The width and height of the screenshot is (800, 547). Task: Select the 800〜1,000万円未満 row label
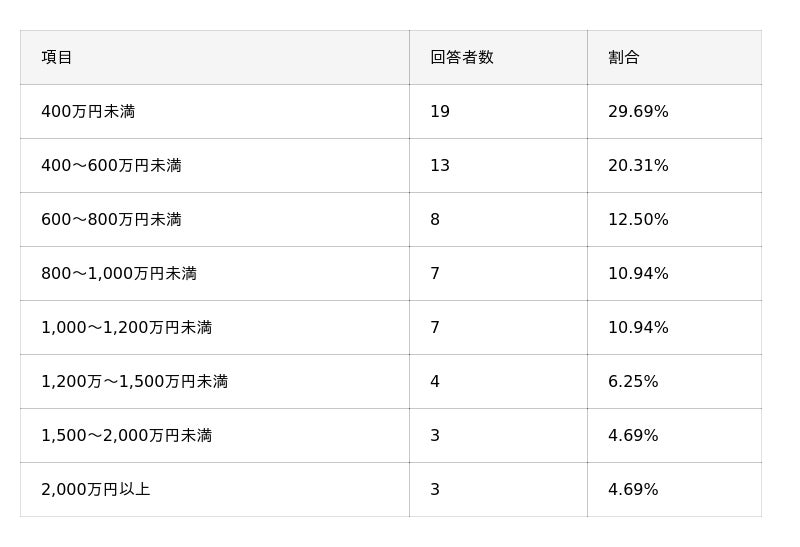(x=119, y=274)
